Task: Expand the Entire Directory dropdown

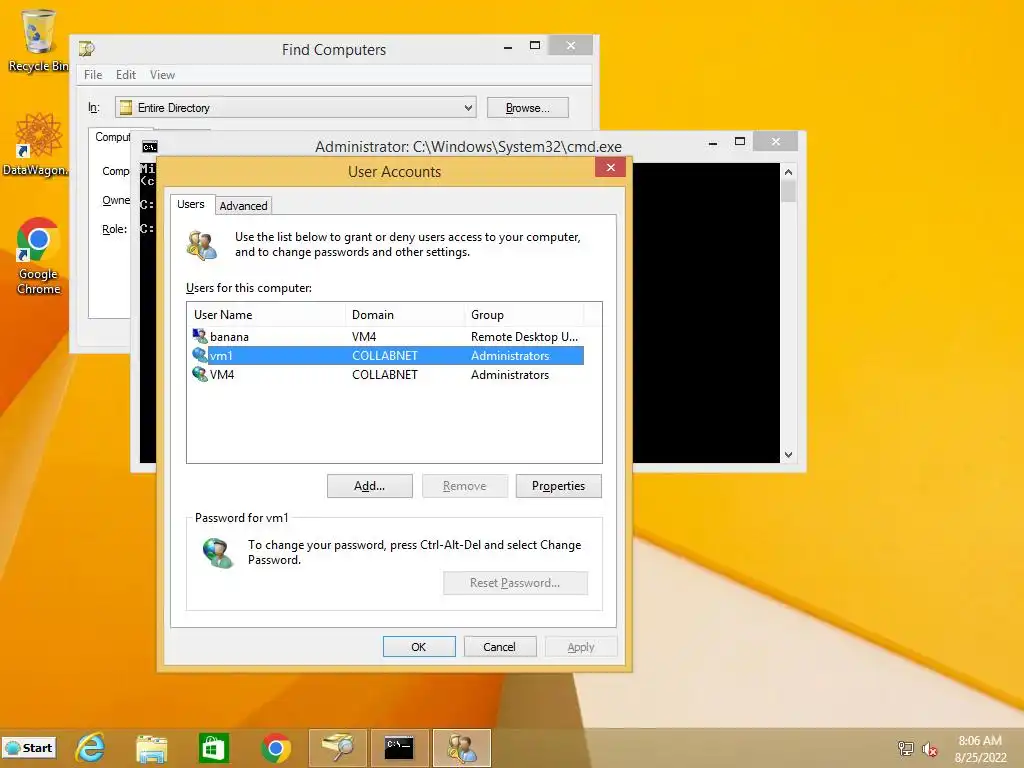Action: (x=468, y=108)
